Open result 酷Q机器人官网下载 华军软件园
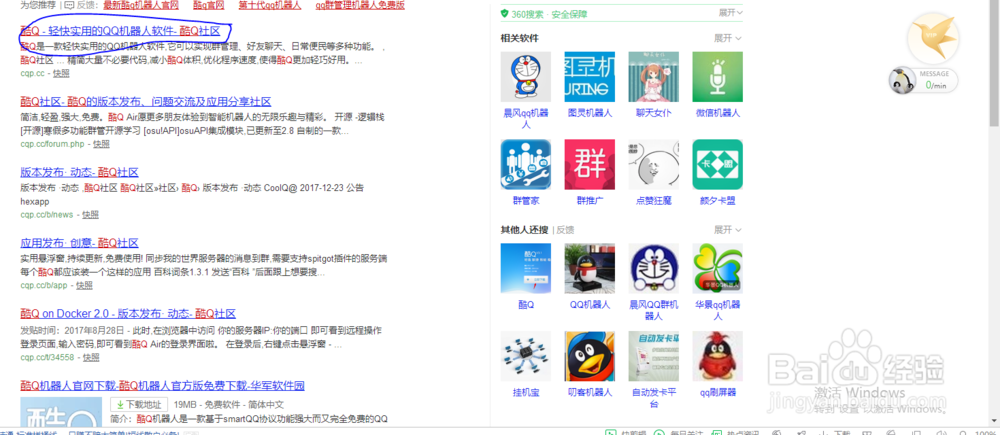The height and width of the screenshot is (435, 1000). (x=163, y=385)
